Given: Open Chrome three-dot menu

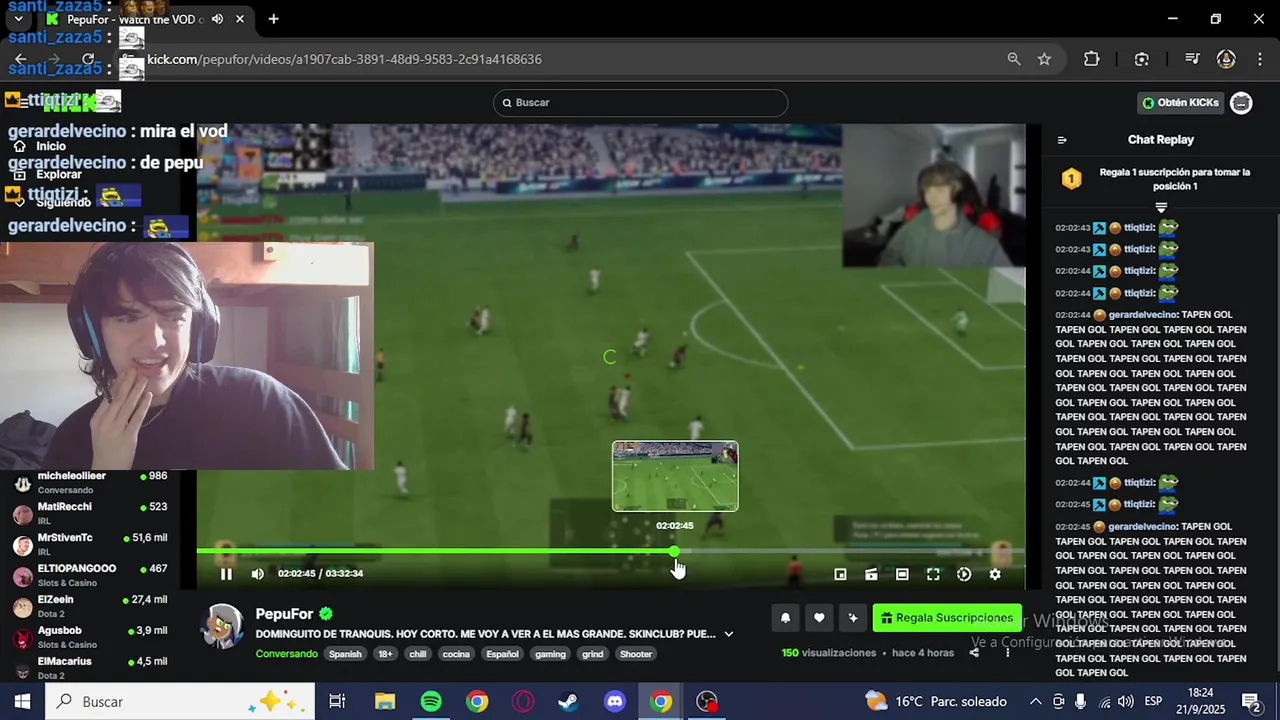Looking at the screenshot, I should pyautogui.click(x=1258, y=59).
